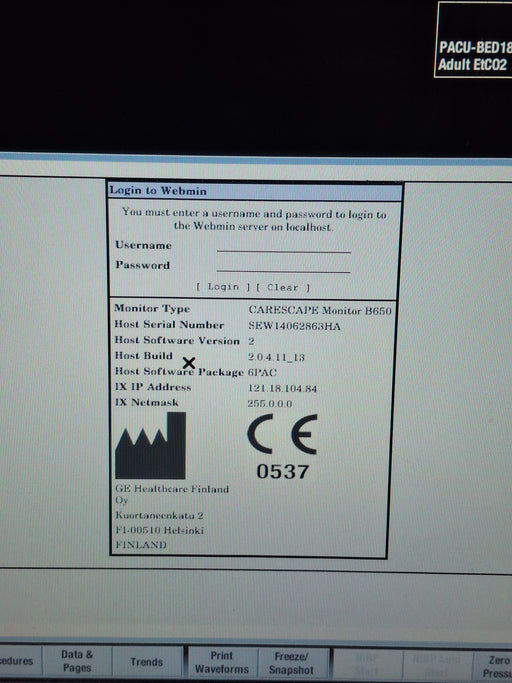
Task: Click the Username input field
Action: (284, 246)
